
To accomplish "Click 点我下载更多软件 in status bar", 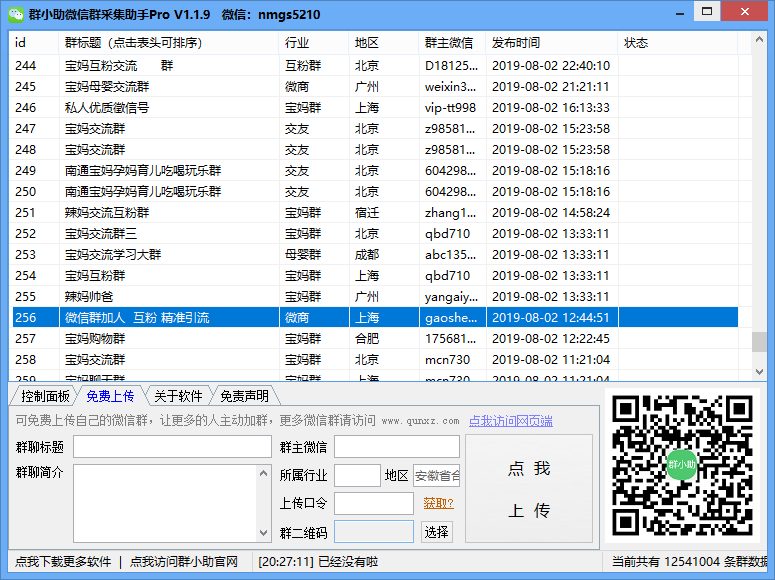I will tap(63, 562).
